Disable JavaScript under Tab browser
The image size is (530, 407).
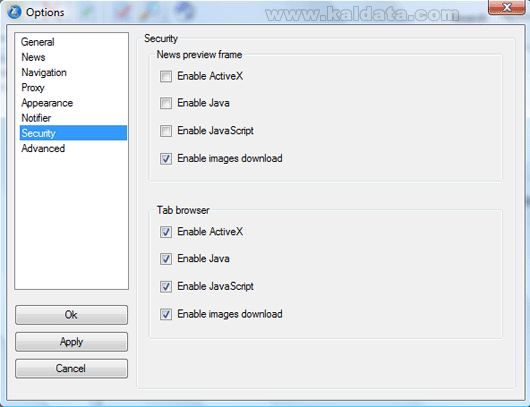(166, 287)
